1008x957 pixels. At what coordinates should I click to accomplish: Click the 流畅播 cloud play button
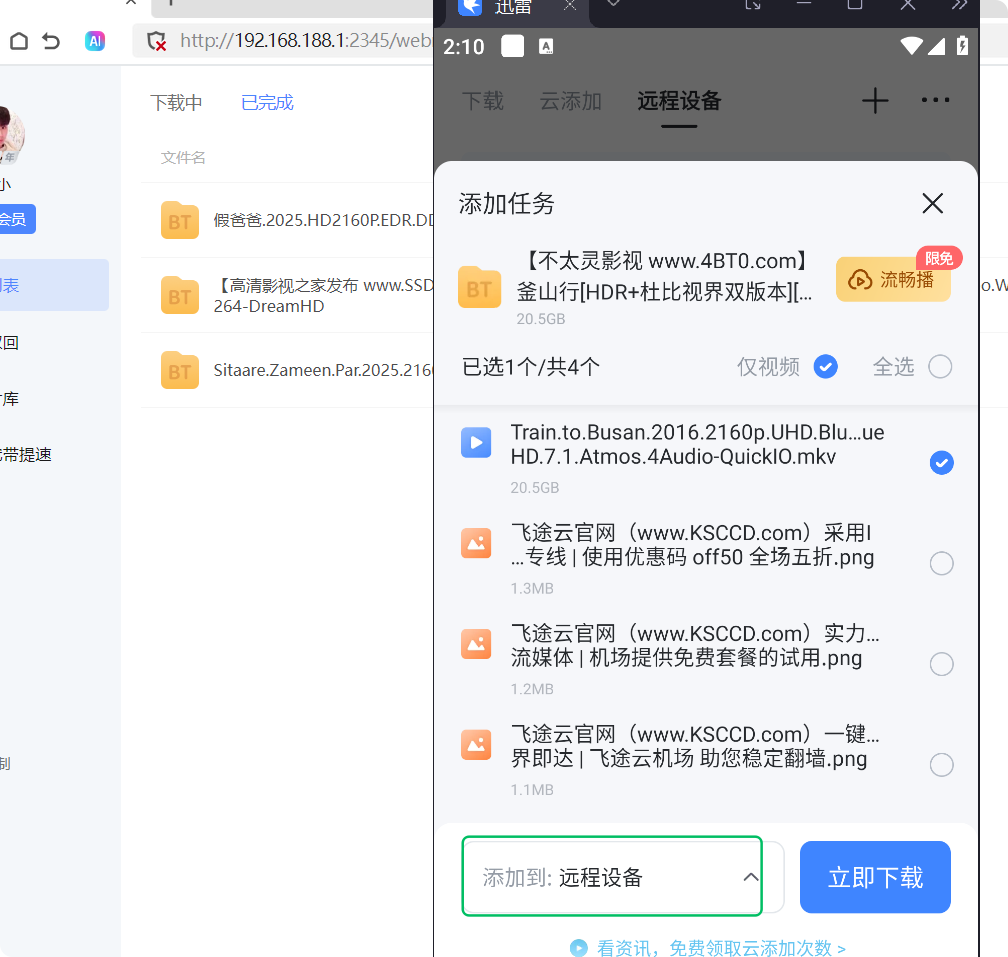point(894,280)
